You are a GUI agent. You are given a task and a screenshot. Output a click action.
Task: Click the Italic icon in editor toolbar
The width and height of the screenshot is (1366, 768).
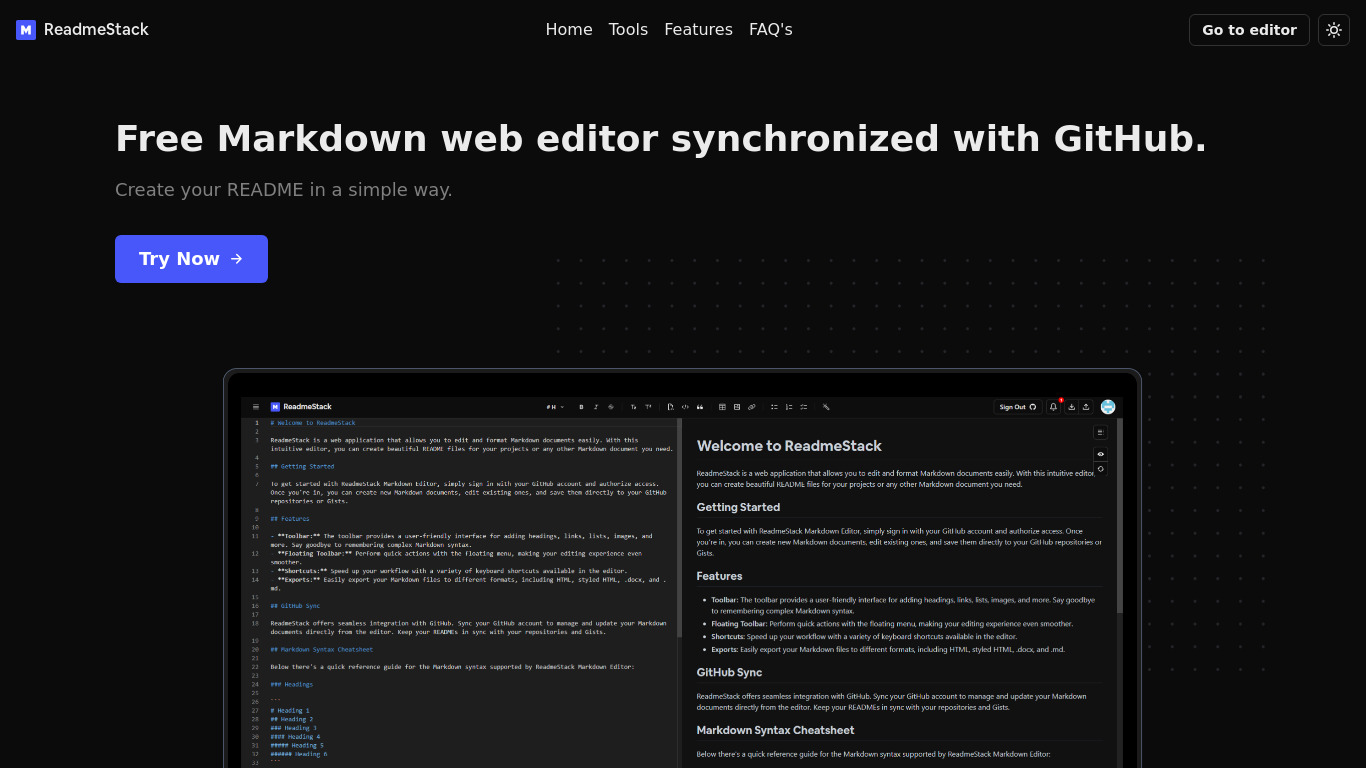pyautogui.click(x=596, y=407)
